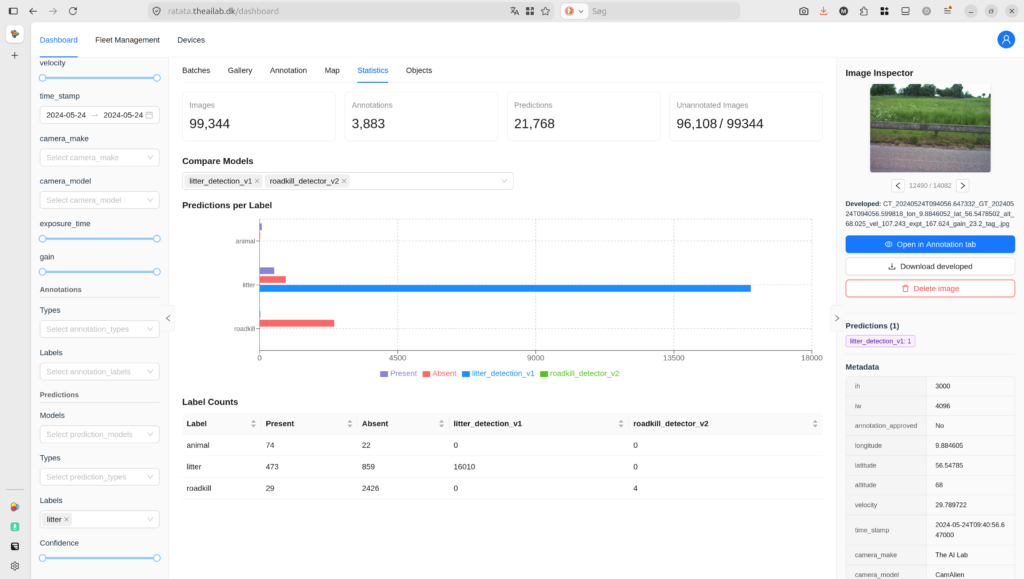Click the screenshot camera icon in toolbar
The width and height of the screenshot is (1024, 579).
(x=803, y=11)
